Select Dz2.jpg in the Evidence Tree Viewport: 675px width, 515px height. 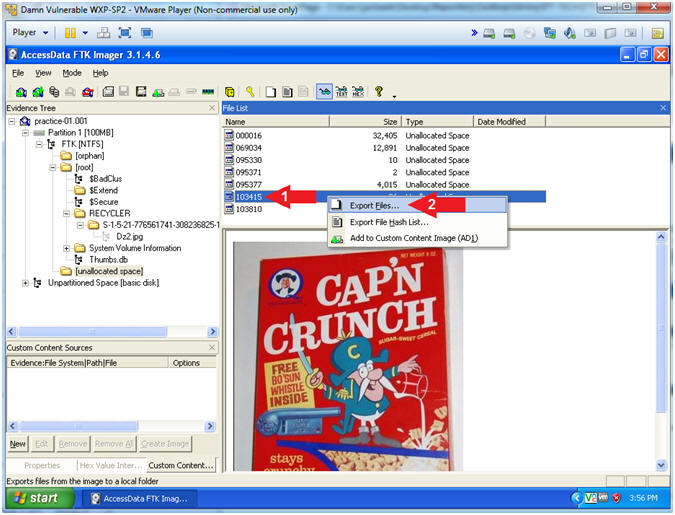[x=130, y=236]
